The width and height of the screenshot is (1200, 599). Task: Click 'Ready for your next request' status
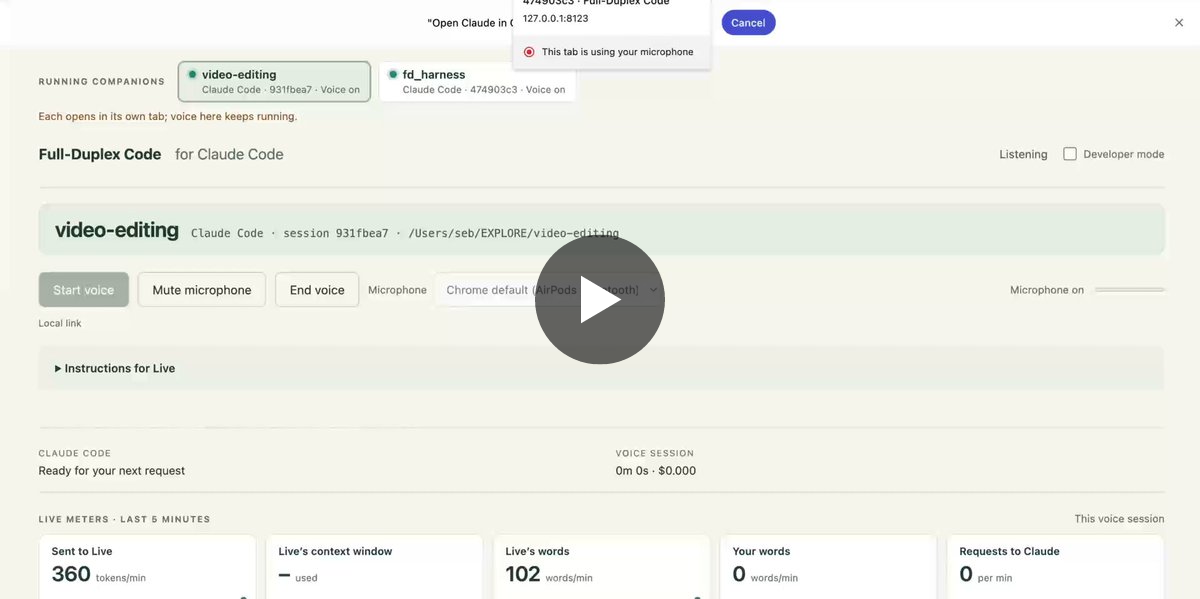click(x=112, y=471)
